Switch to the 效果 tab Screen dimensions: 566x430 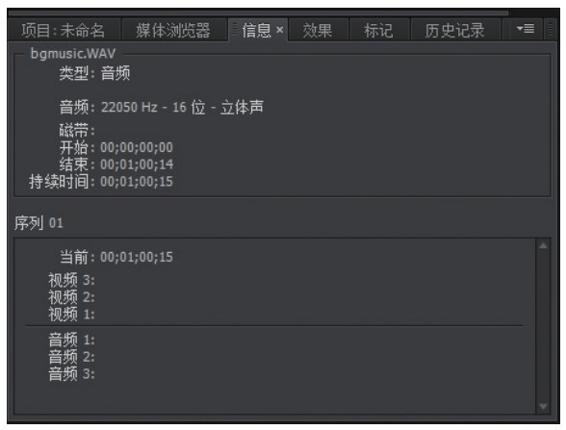pyautogui.click(x=318, y=30)
